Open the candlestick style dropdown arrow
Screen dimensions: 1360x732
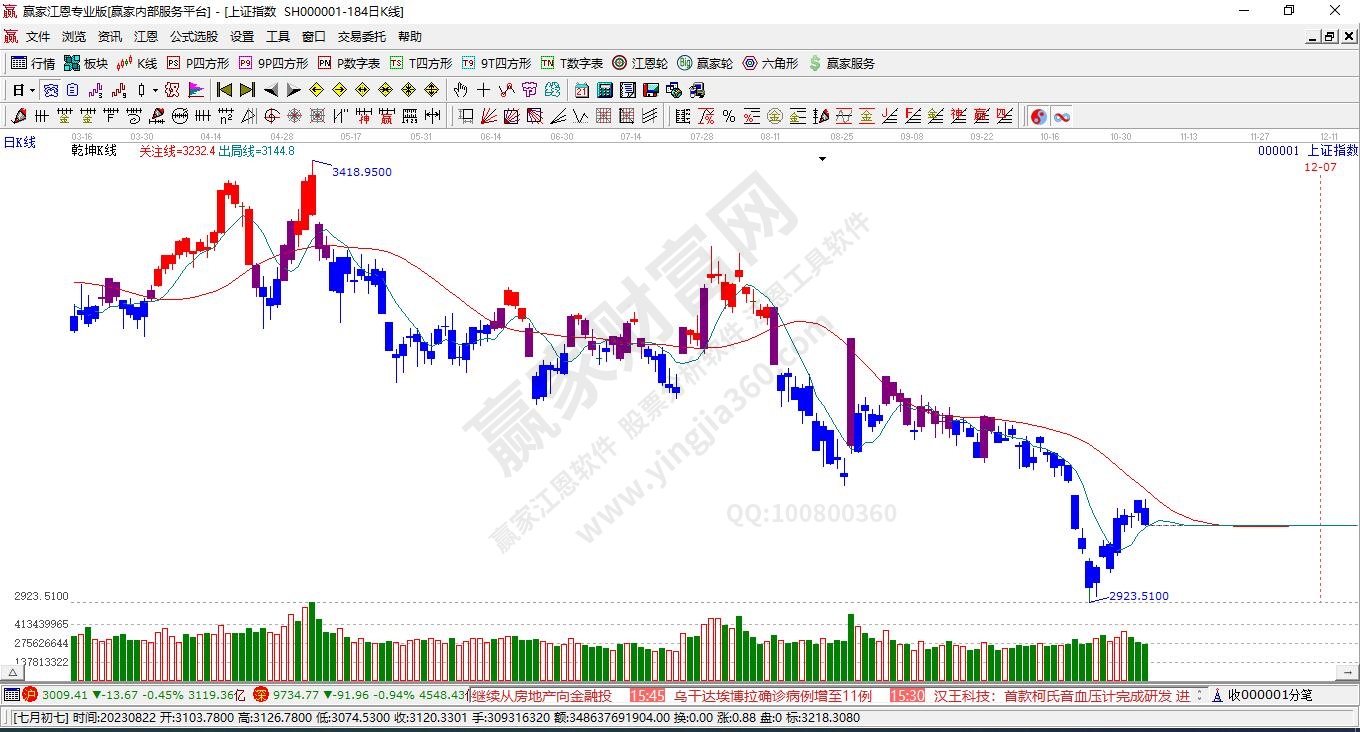click(155, 90)
